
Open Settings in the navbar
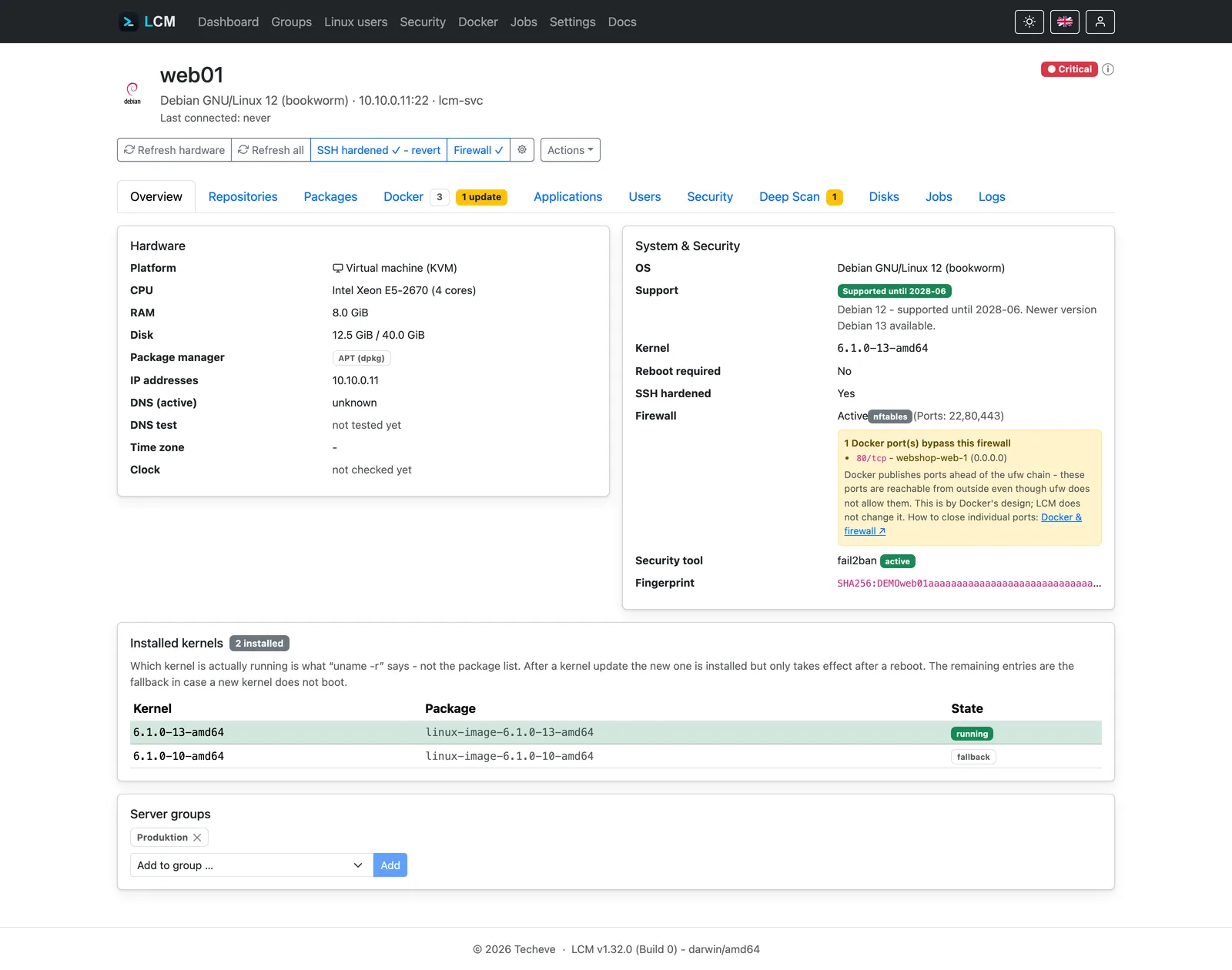tap(572, 22)
